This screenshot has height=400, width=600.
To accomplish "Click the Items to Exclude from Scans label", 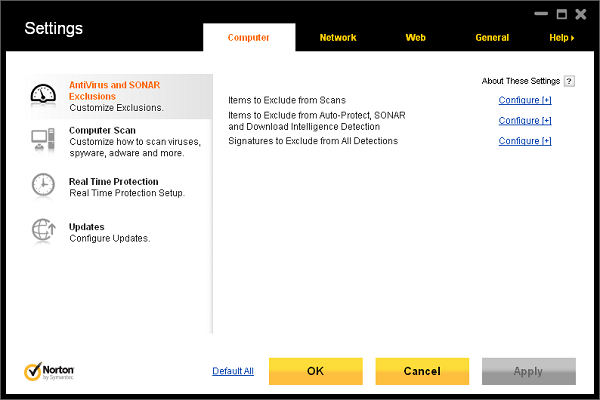I will click(x=287, y=100).
